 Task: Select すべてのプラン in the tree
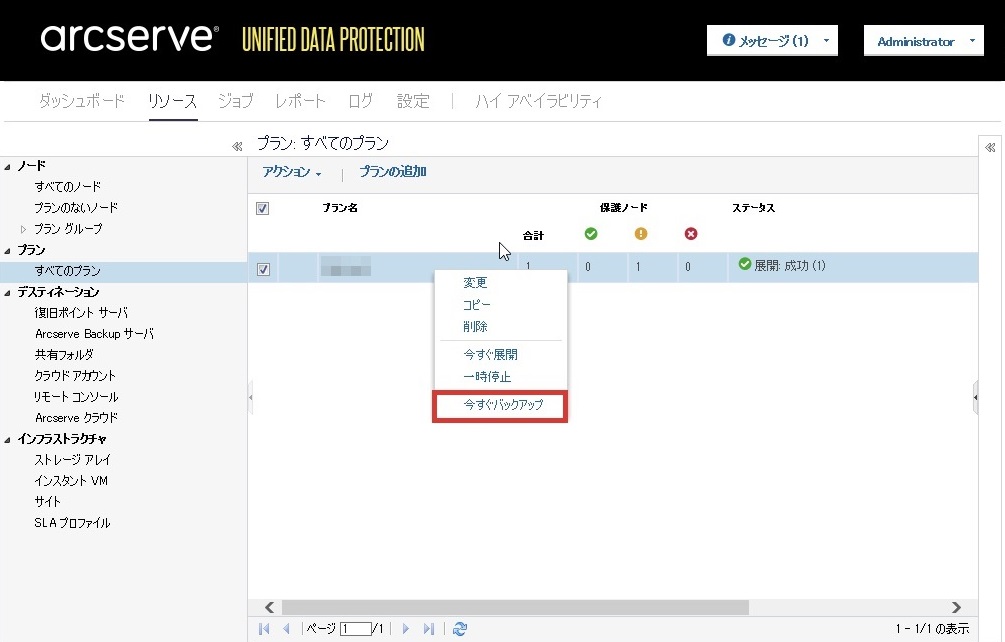pyautogui.click(x=68, y=271)
